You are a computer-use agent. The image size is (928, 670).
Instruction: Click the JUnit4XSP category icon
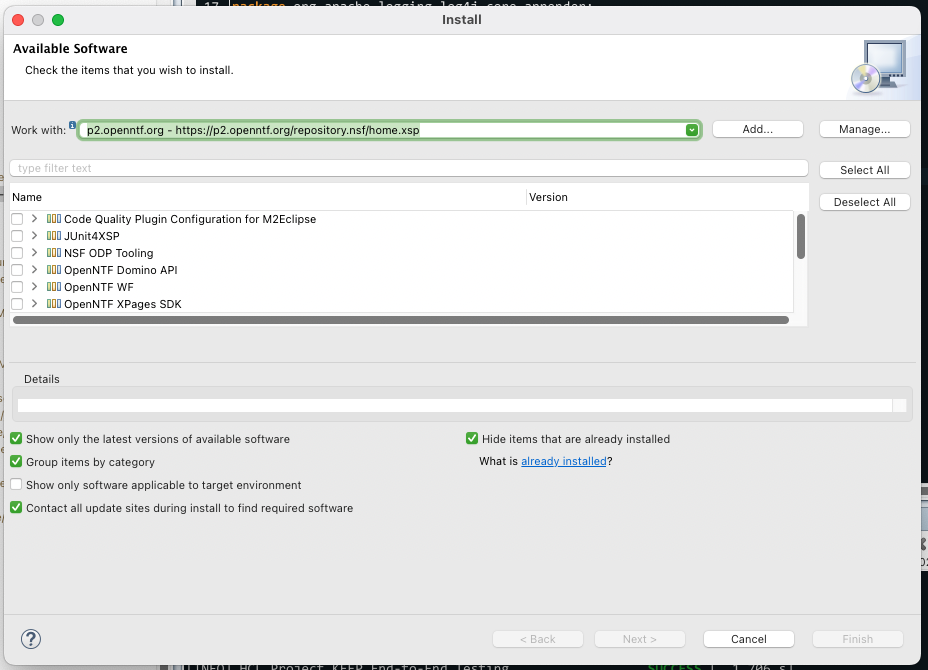pyautogui.click(x=54, y=236)
